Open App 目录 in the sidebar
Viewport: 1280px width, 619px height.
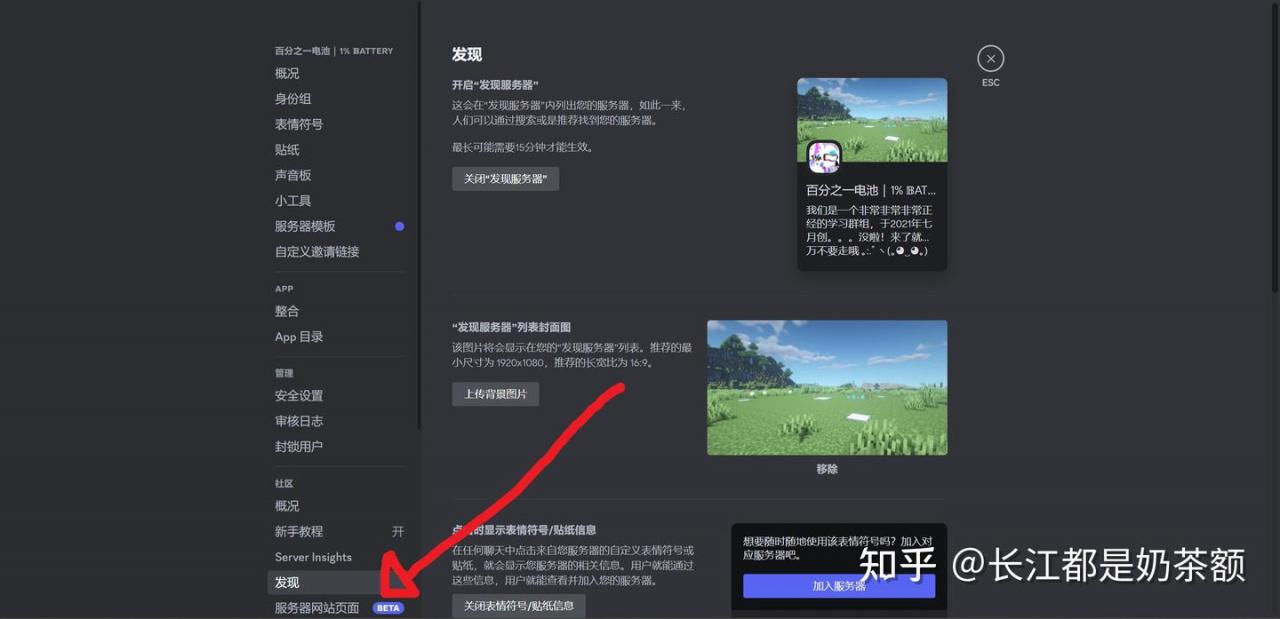pyautogui.click(x=299, y=337)
